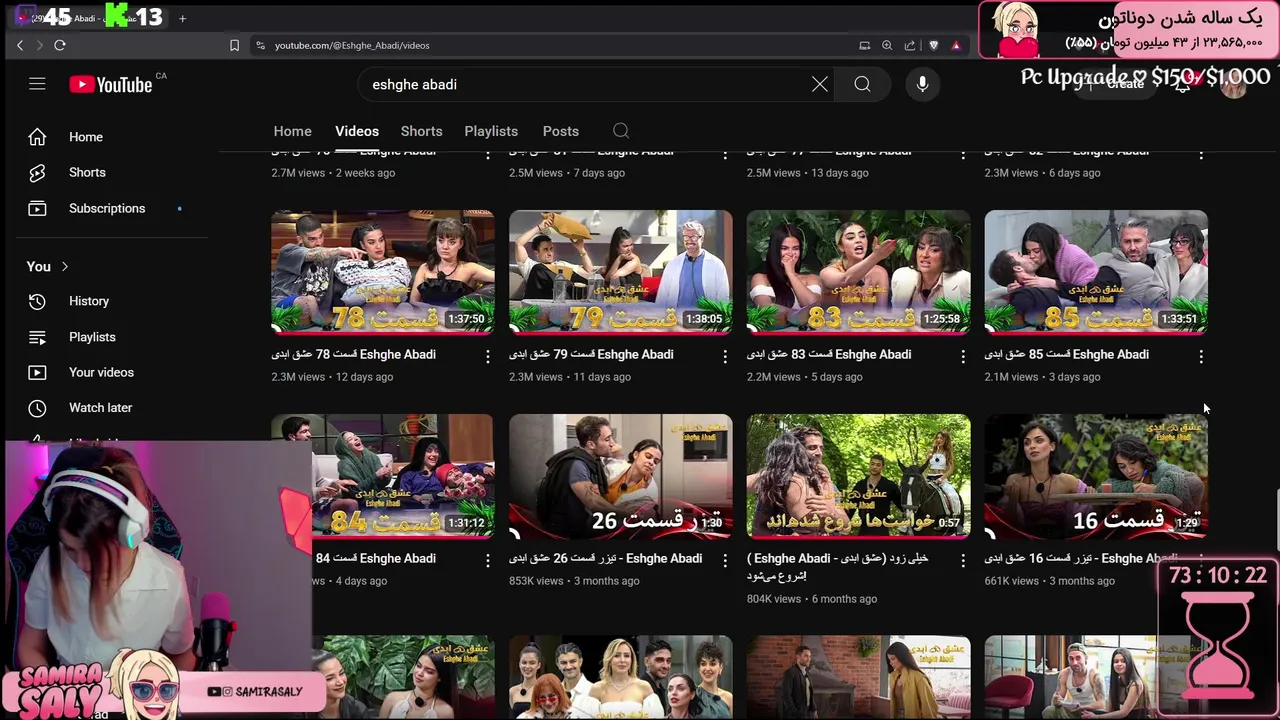Start voice search with the microphone icon
Viewport: 1280px width, 720px height.
click(922, 84)
